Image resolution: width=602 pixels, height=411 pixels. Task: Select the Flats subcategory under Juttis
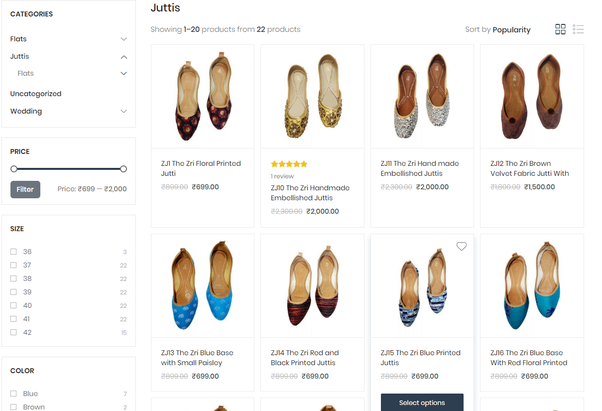[26, 73]
